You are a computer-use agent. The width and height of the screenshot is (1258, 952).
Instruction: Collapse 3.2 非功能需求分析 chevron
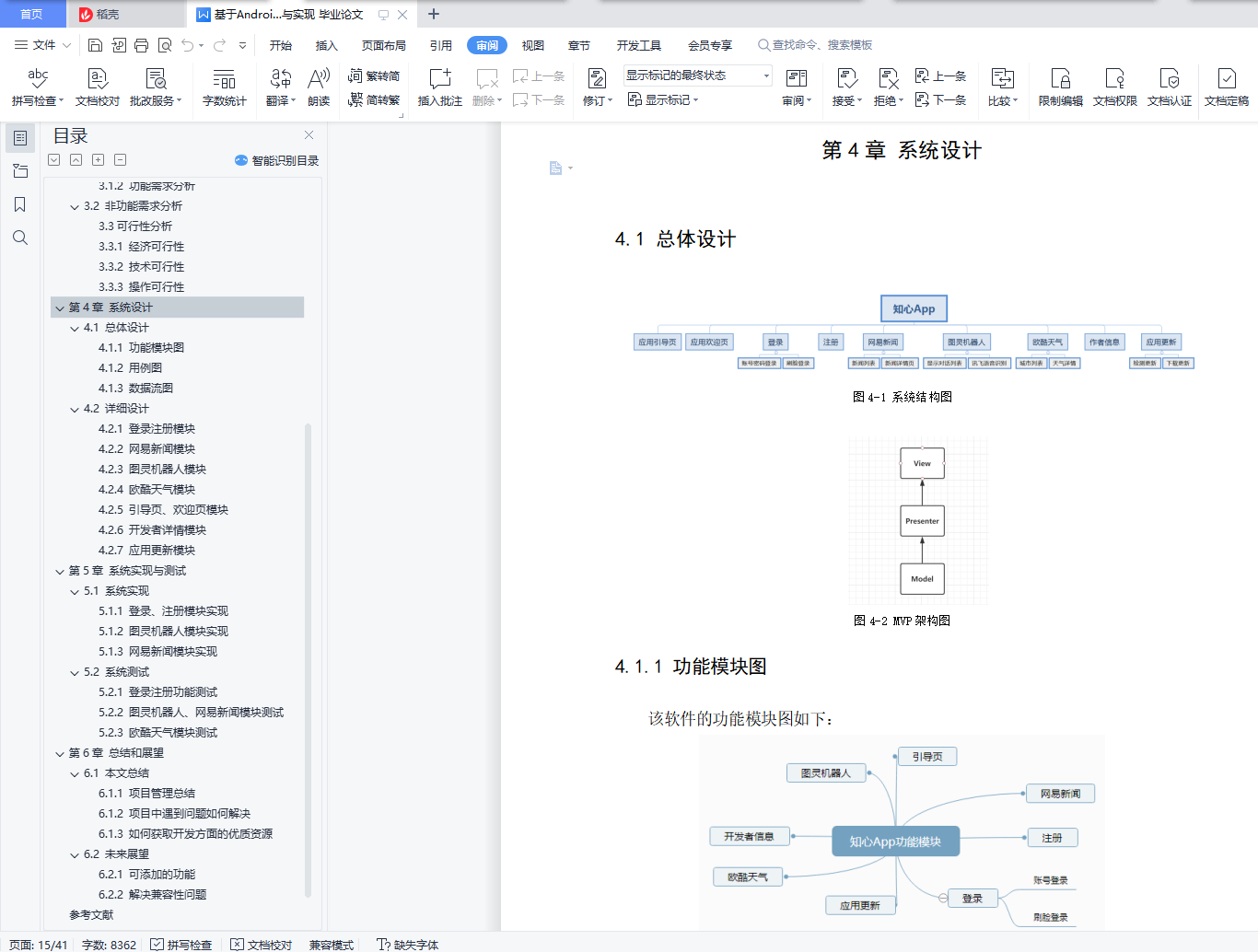75,206
